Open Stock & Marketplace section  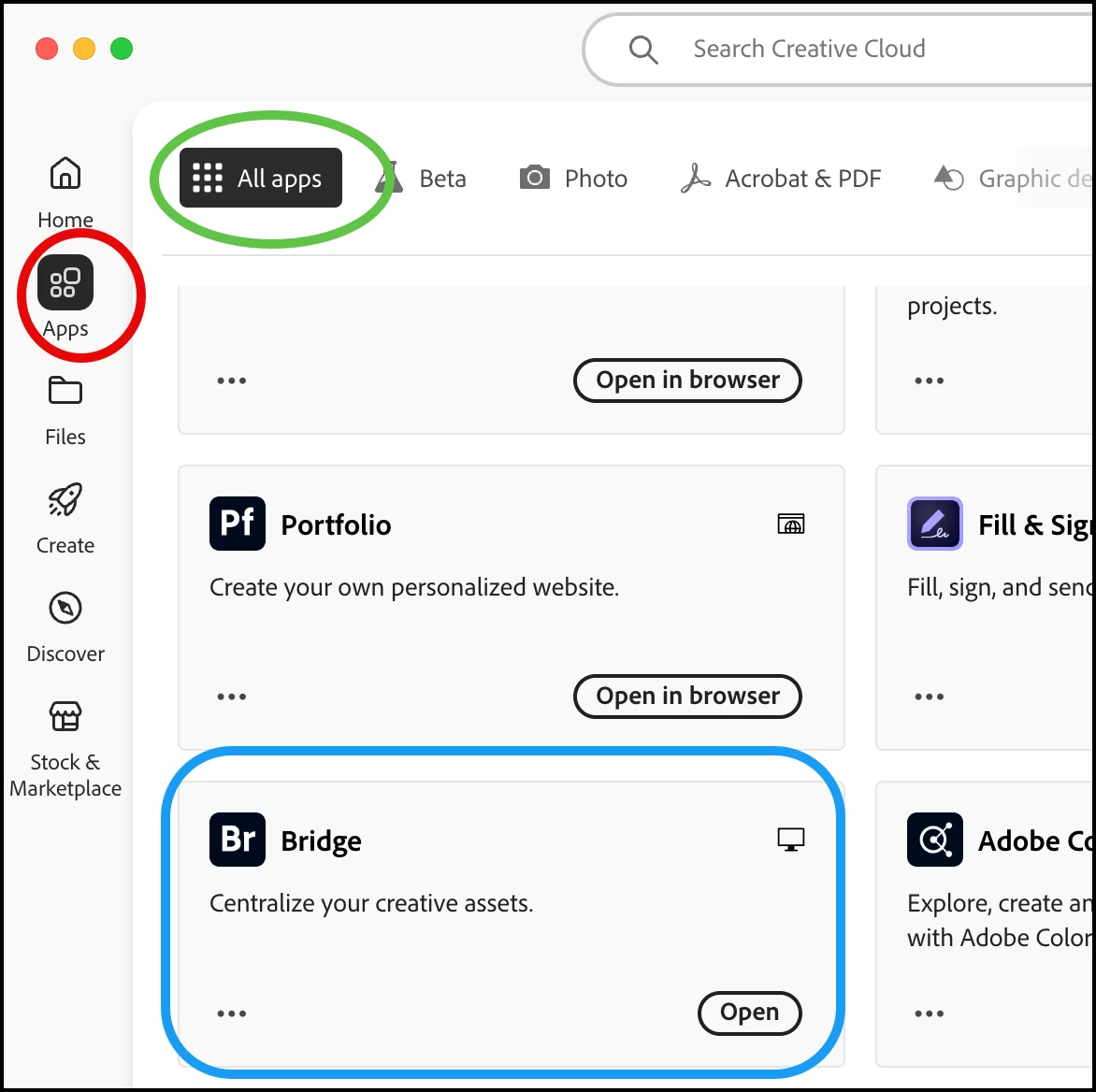tap(65, 750)
